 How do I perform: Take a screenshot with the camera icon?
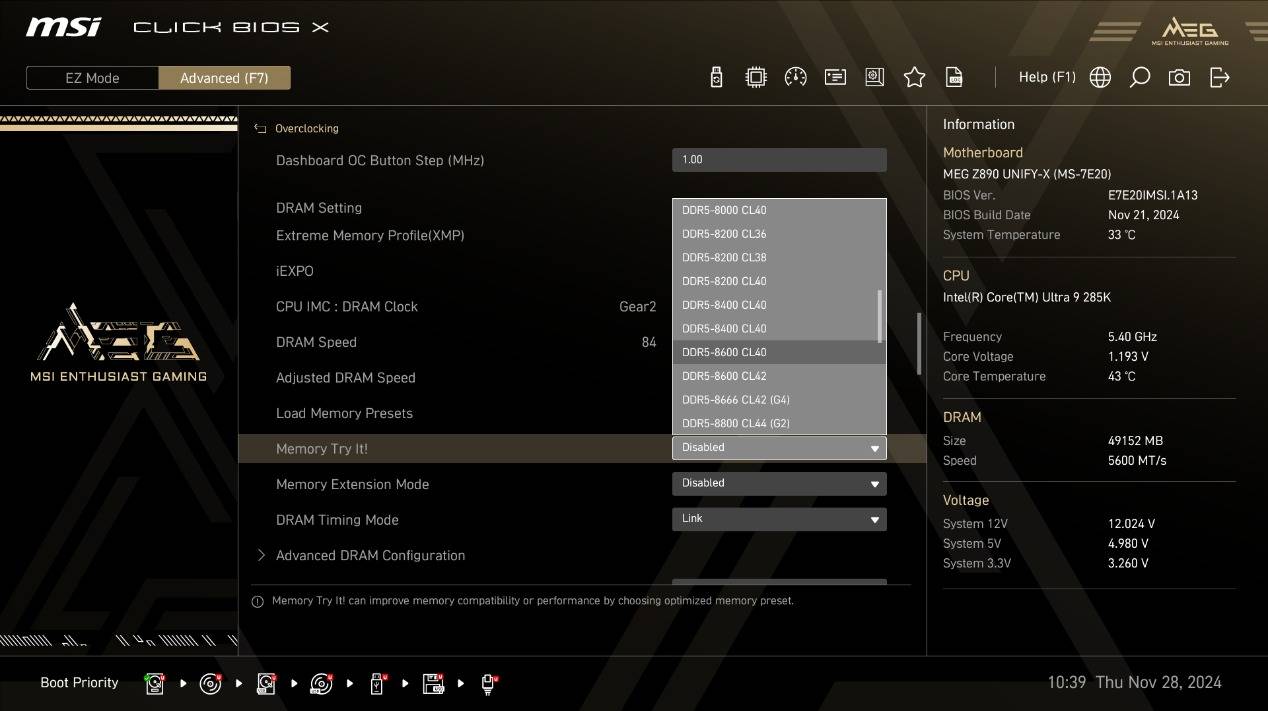[x=1180, y=78]
